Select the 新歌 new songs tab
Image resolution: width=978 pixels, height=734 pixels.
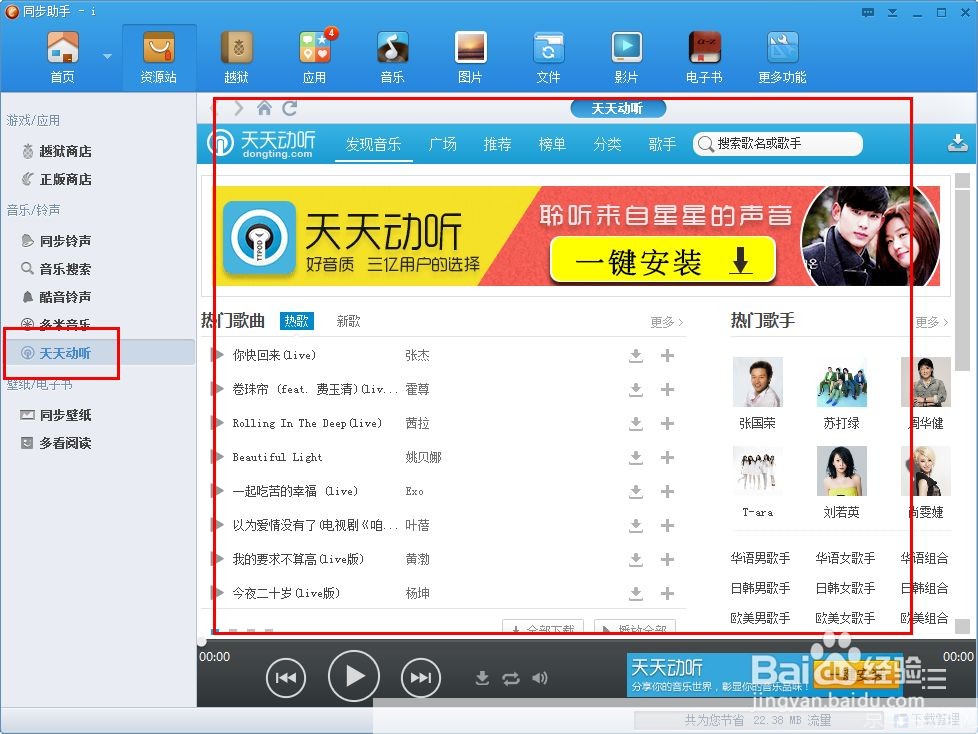348,321
